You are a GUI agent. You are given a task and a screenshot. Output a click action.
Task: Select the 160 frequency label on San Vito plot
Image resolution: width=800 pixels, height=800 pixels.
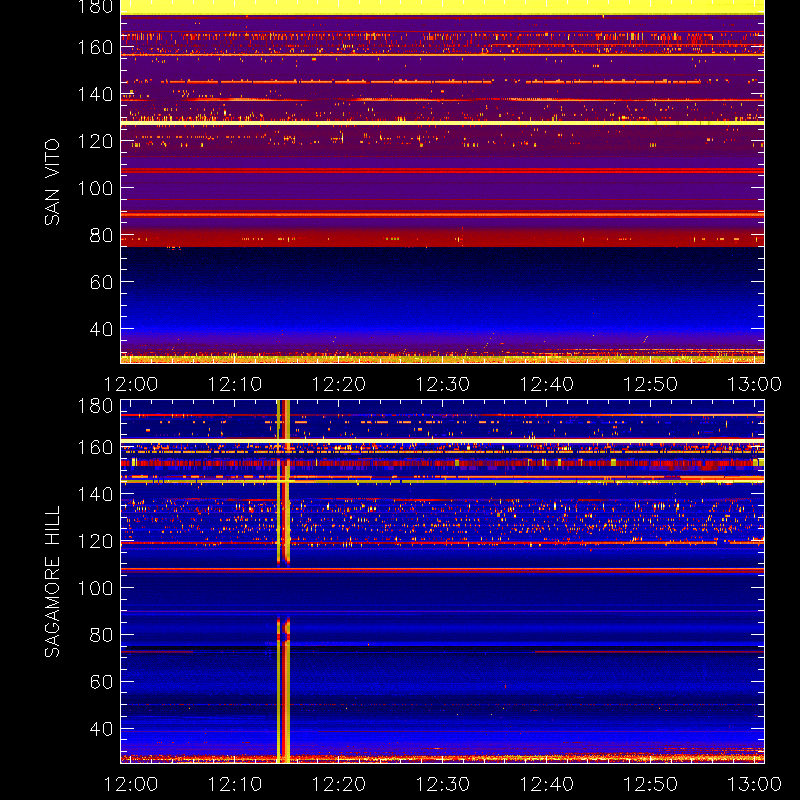pyautogui.click(x=95, y=47)
